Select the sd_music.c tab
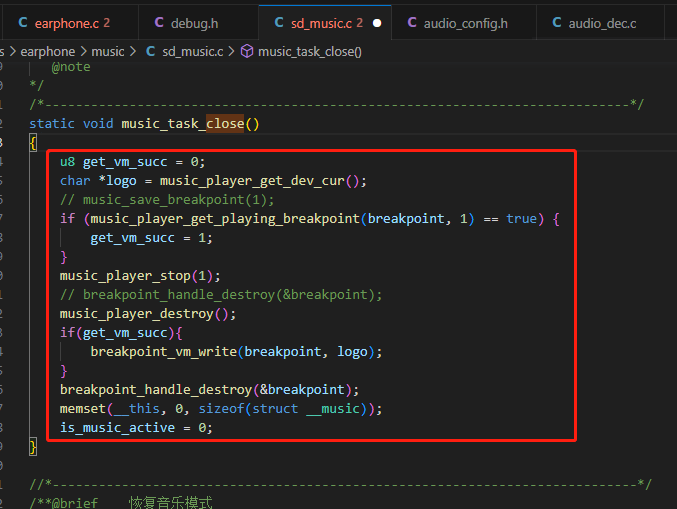The width and height of the screenshot is (677, 509). [325, 23]
